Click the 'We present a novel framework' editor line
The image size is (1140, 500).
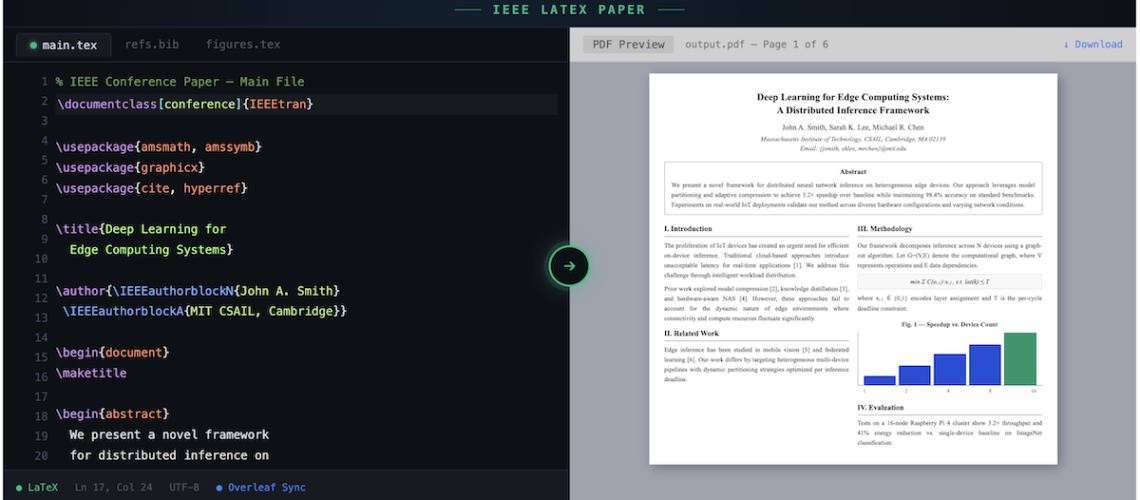point(169,435)
